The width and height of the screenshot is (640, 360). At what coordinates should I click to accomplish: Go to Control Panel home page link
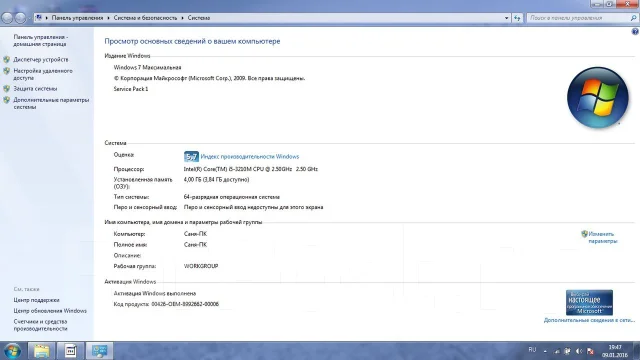(41, 40)
